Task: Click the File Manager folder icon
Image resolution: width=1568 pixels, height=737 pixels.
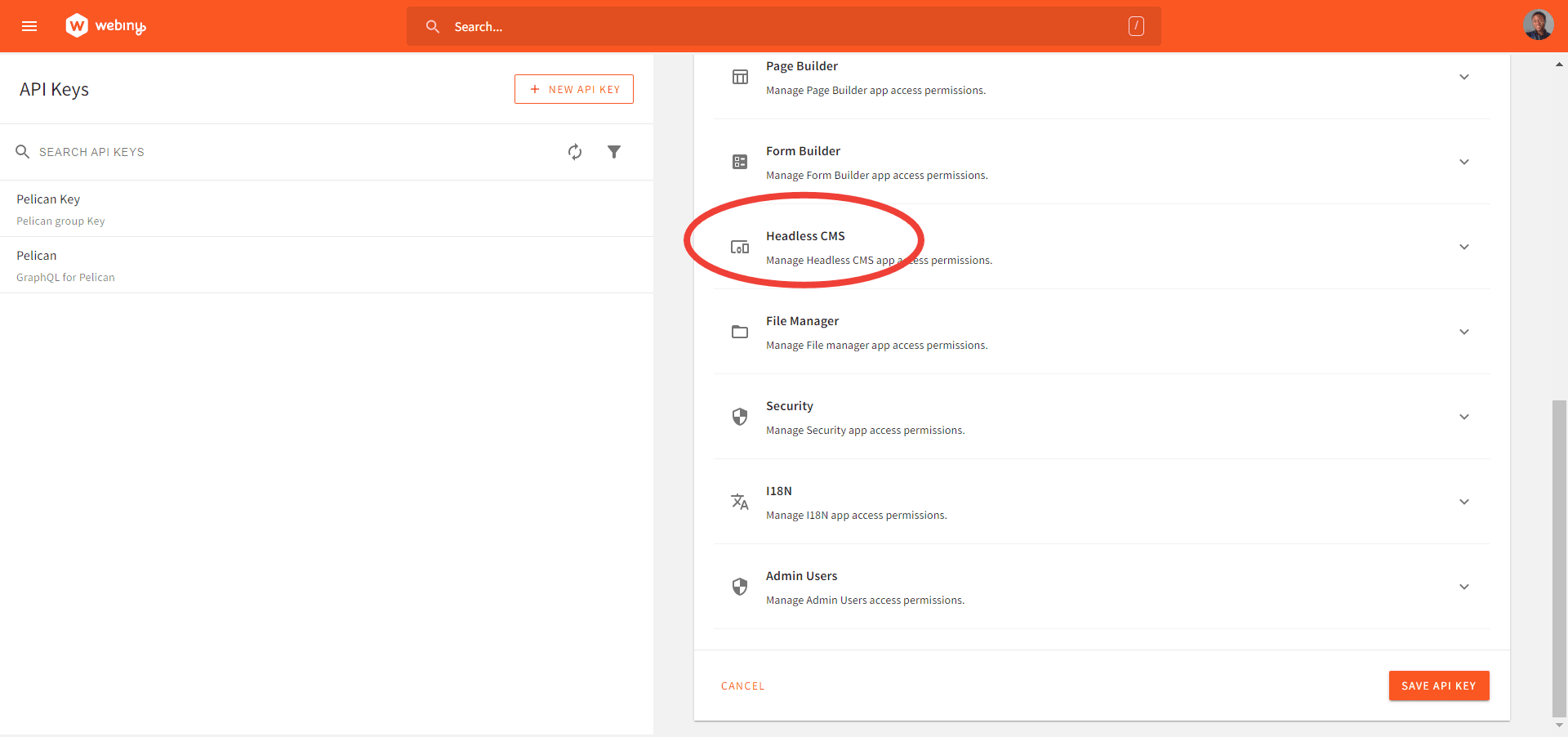Action: pyautogui.click(x=740, y=332)
